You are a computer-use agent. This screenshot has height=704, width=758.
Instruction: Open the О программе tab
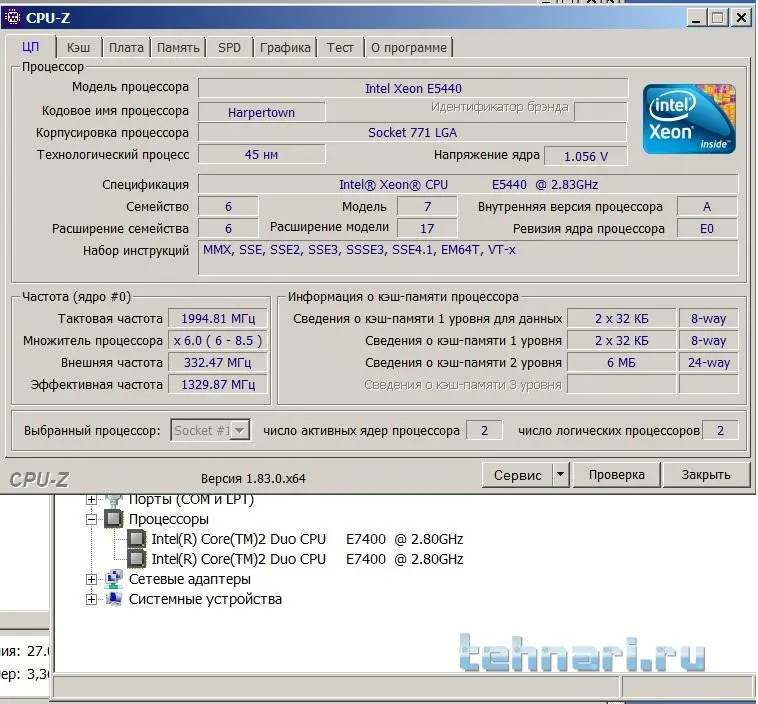pyautogui.click(x=409, y=47)
